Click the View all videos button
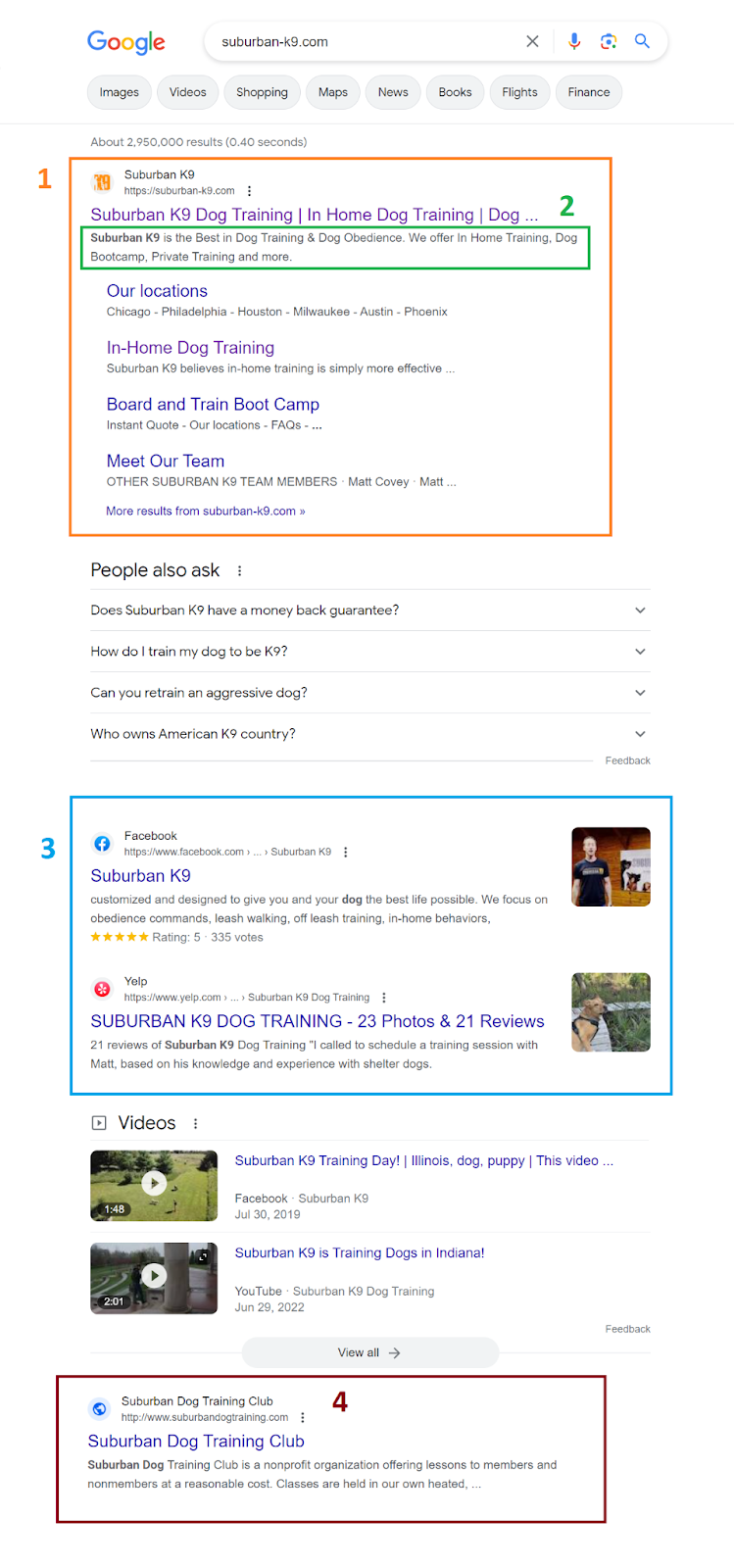This screenshot has height=1568, width=734. [x=370, y=1352]
